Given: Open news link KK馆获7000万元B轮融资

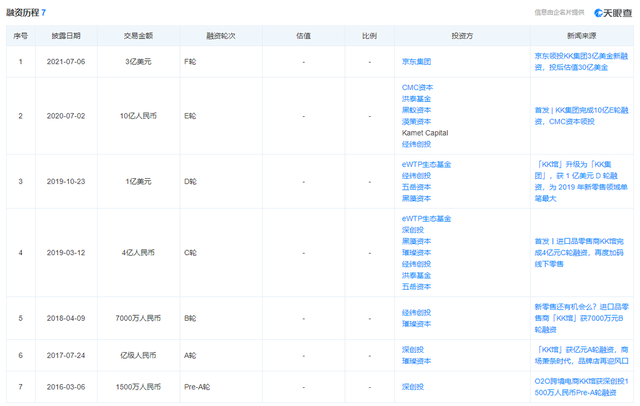Looking at the screenshot, I should (x=581, y=318).
